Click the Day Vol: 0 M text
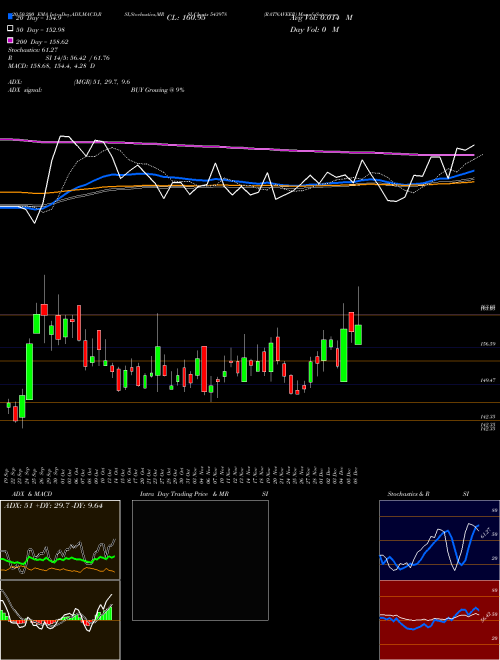500x660 pixels. 314,29
